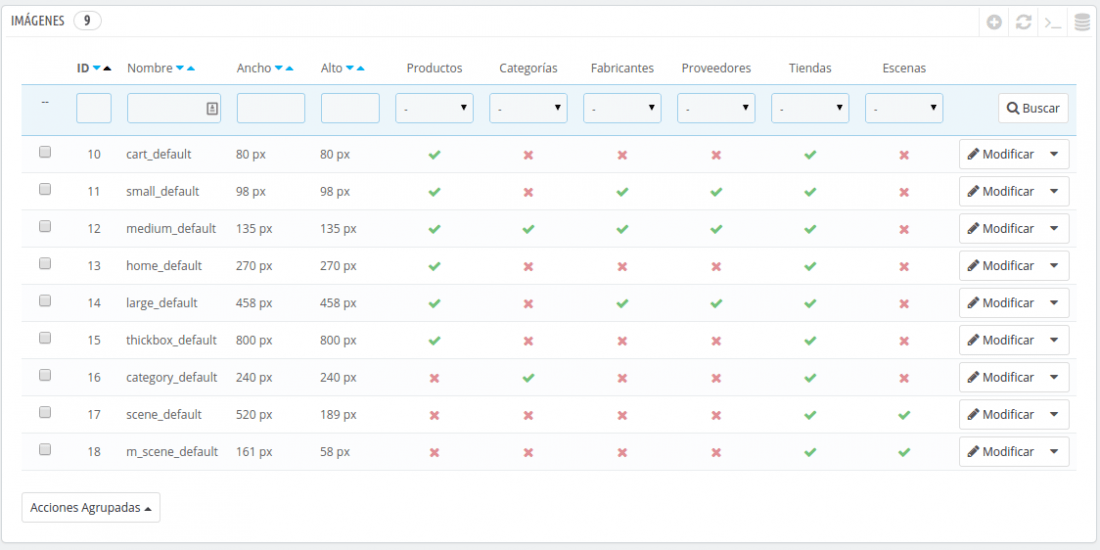This screenshot has height=550, width=1100.
Task: Toggle Productos status for cart_default
Action: [x=434, y=154]
